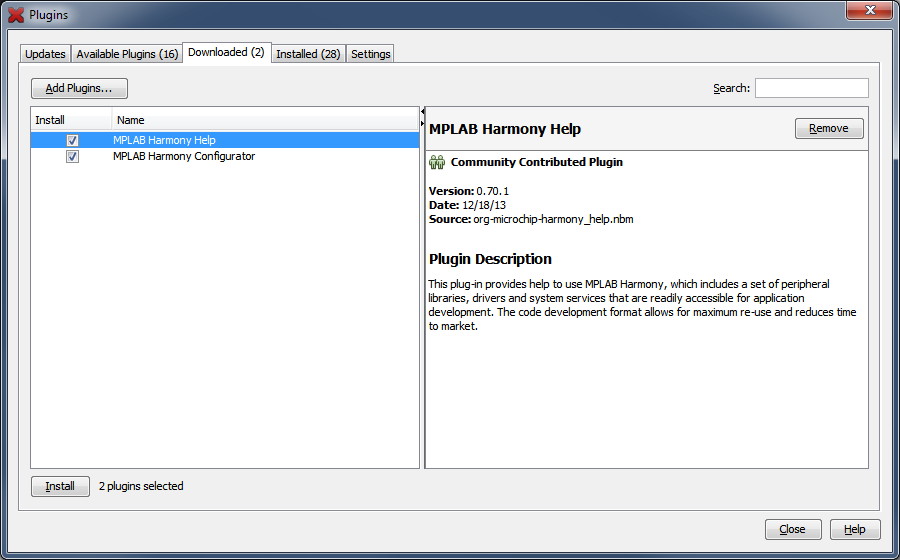Click the Close button at the bottom
Viewport: 900px width, 560px height.
pyautogui.click(x=792, y=529)
